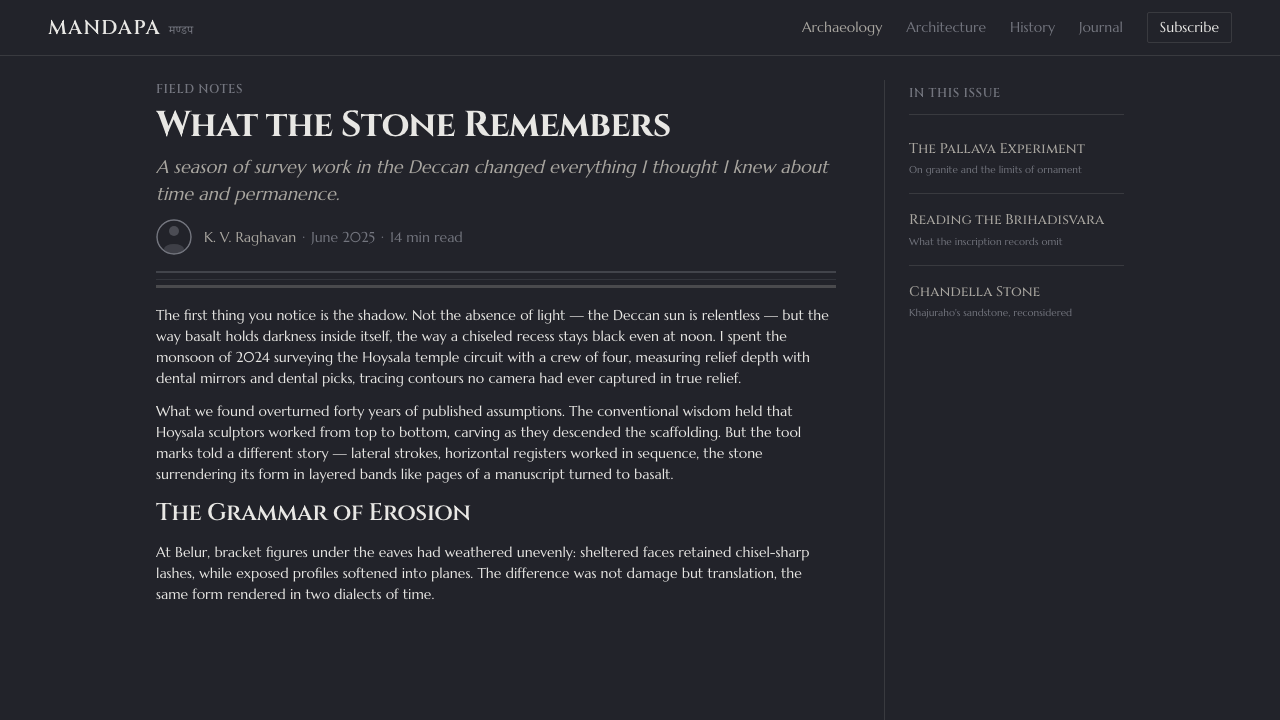The height and width of the screenshot is (720, 1280).
Task: Visit the Journal page
Action: point(1100,28)
